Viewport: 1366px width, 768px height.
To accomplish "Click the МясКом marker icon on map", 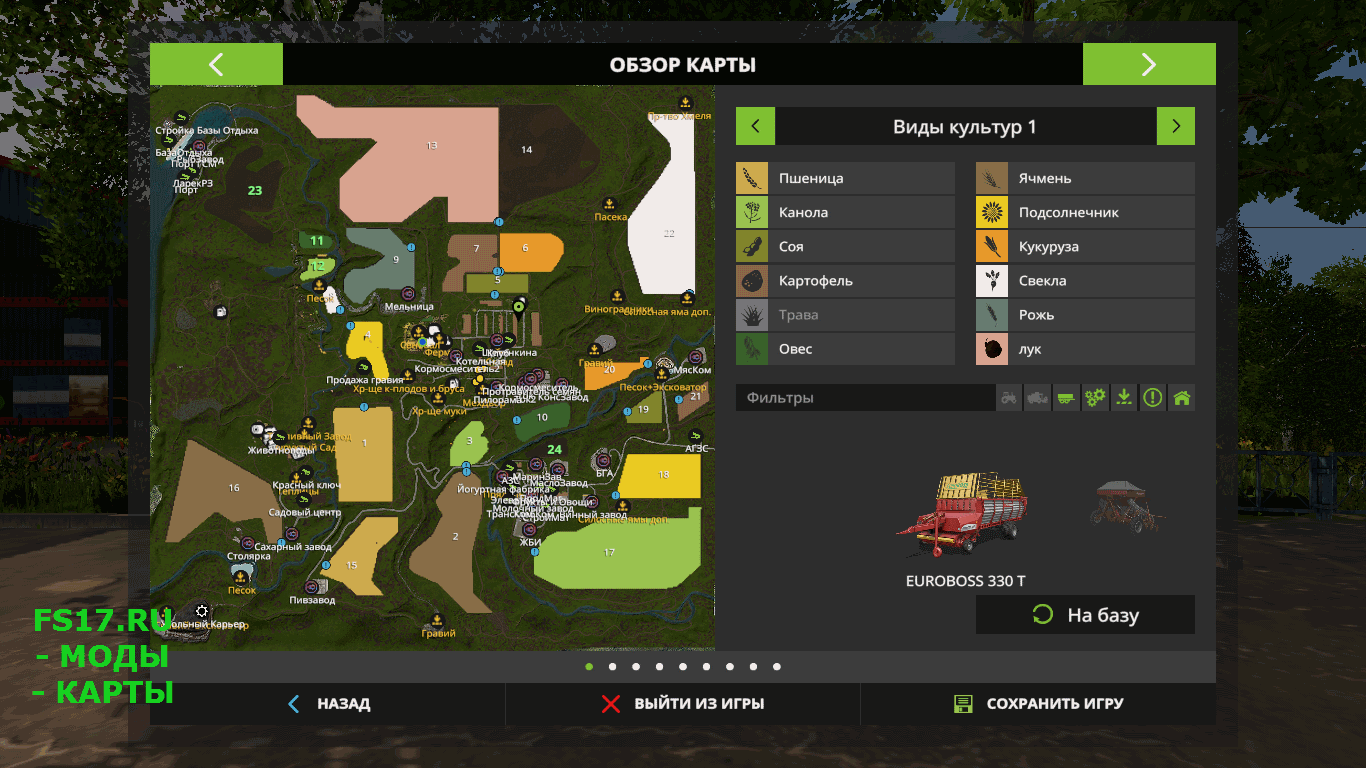I will pos(694,358).
